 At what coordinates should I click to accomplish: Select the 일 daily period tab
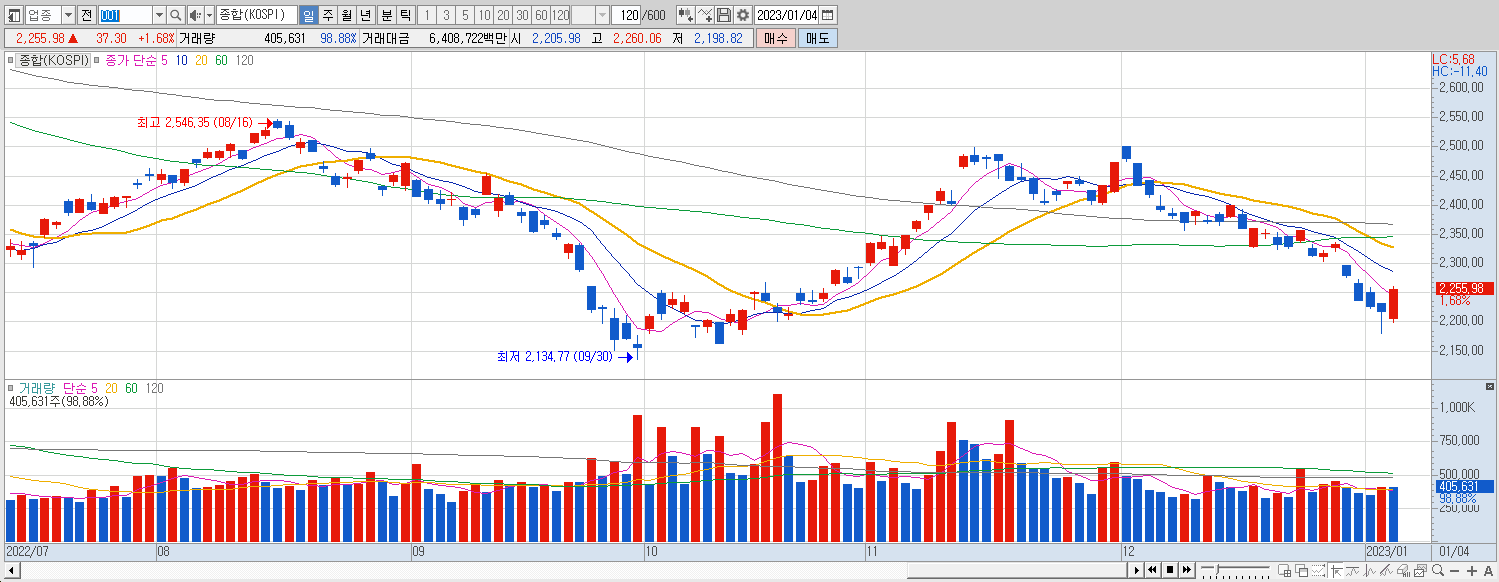(308, 15)
